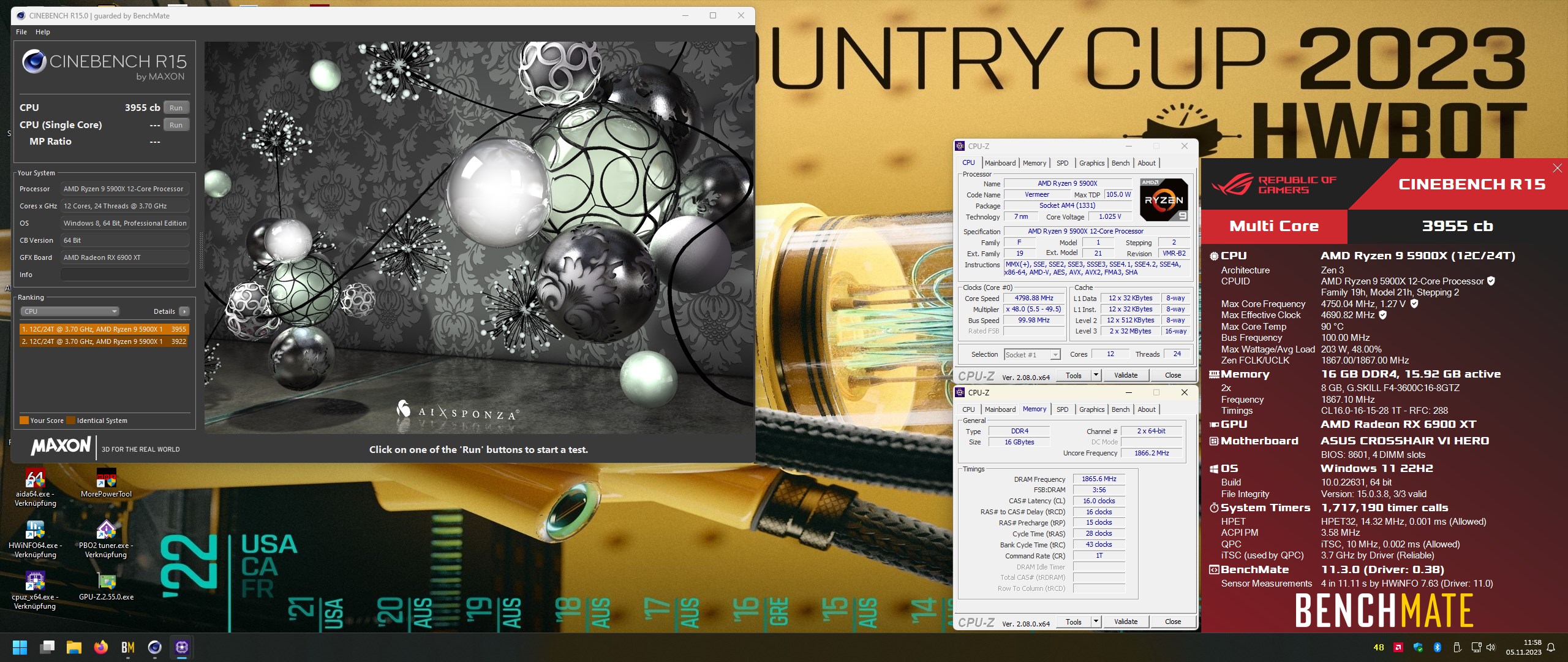Open aida64.exe desktop shortcut
Viewport: 1568px width, 662px height.
[35, 488]
